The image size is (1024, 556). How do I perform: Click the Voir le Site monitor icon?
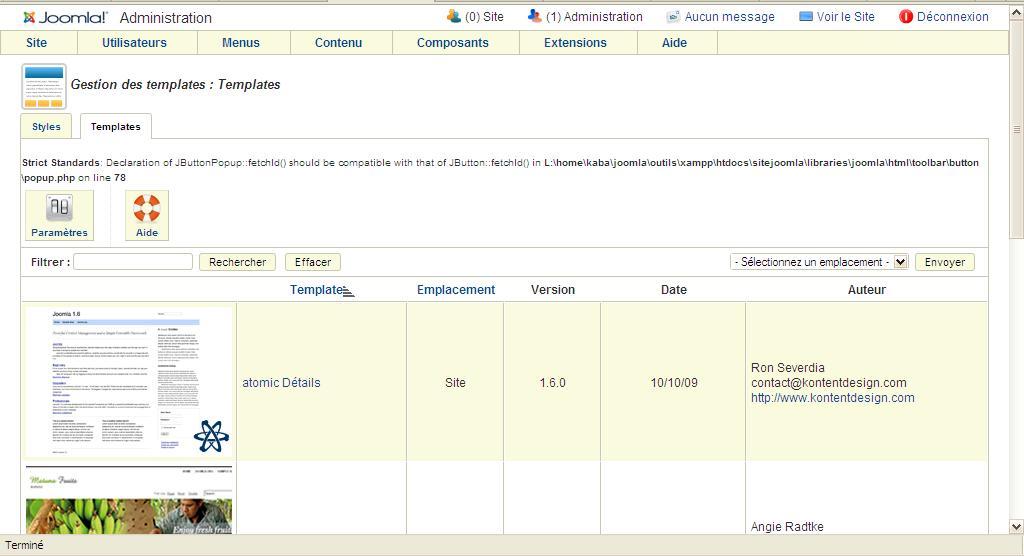tap(806, 16)
